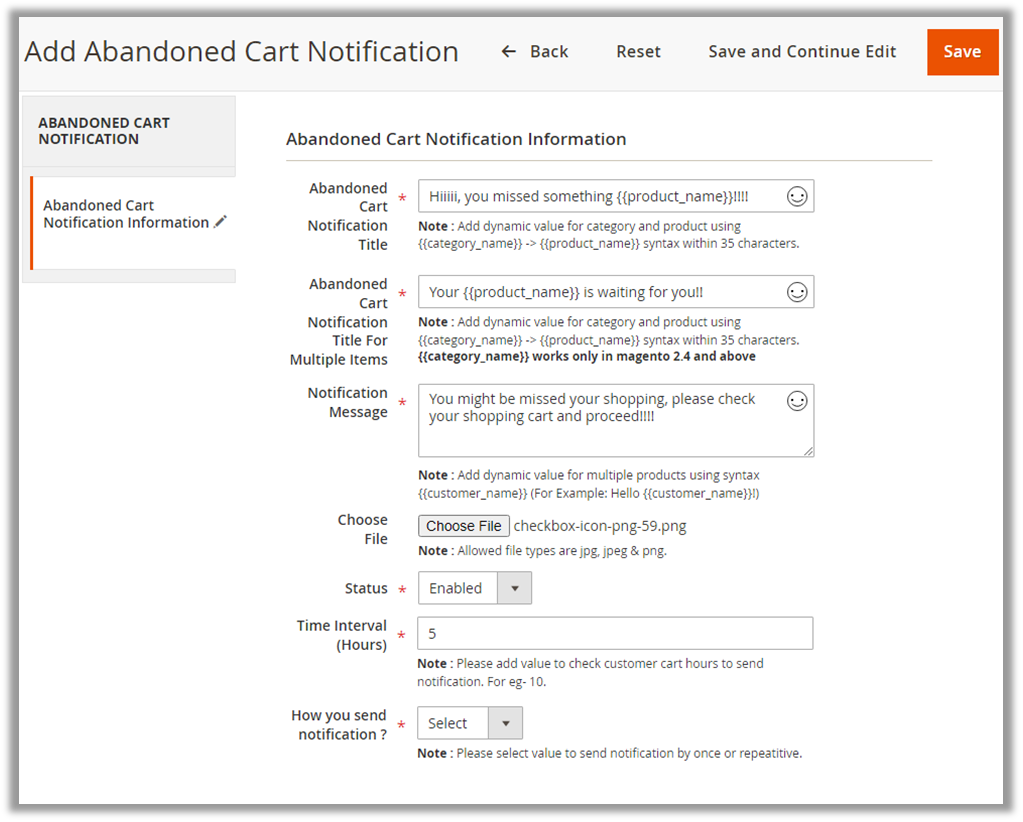Focus the Title For Multiple Items field

pos(600,292)
